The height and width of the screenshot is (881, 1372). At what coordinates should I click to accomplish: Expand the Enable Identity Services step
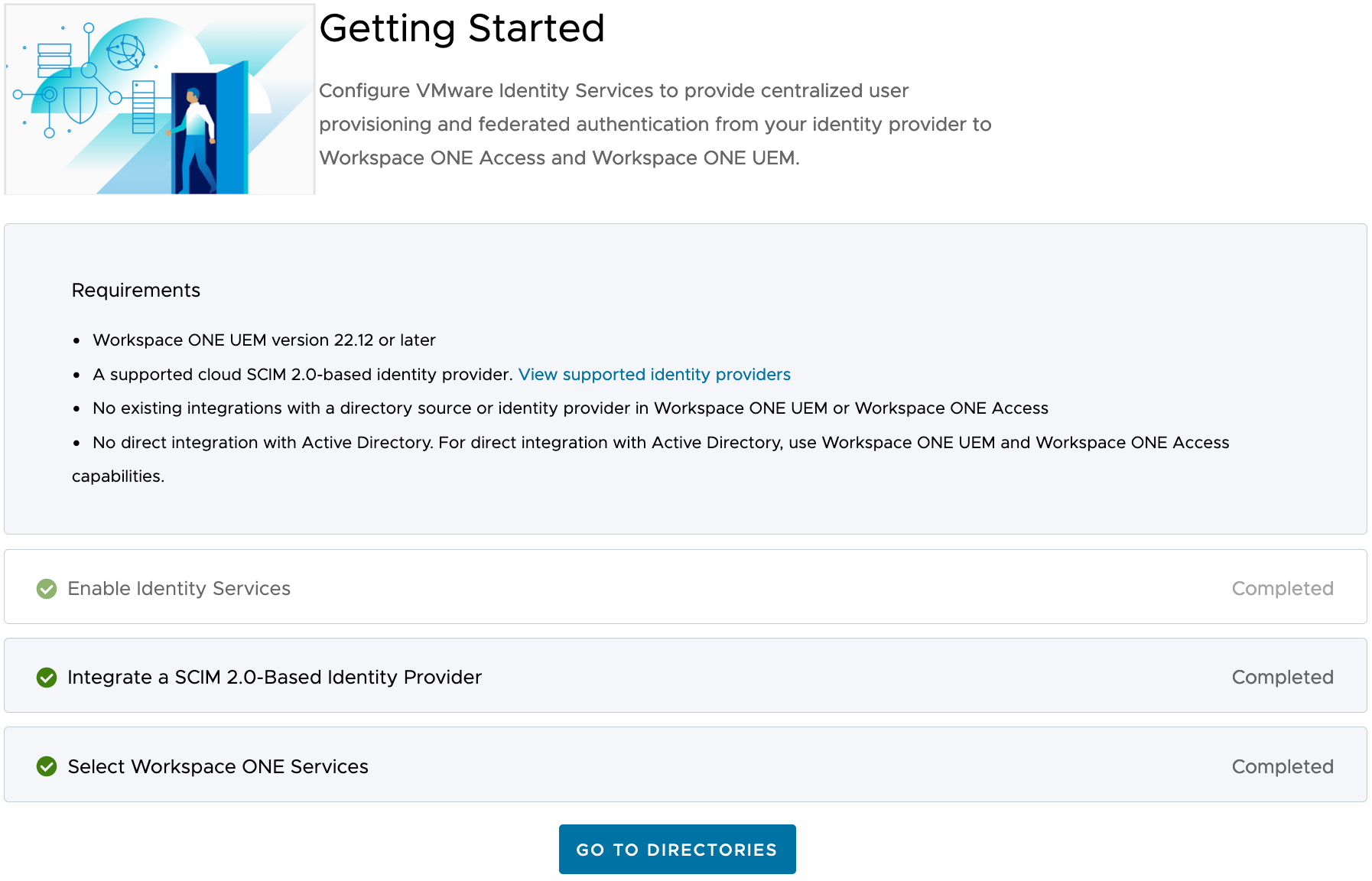pos(179,588)
